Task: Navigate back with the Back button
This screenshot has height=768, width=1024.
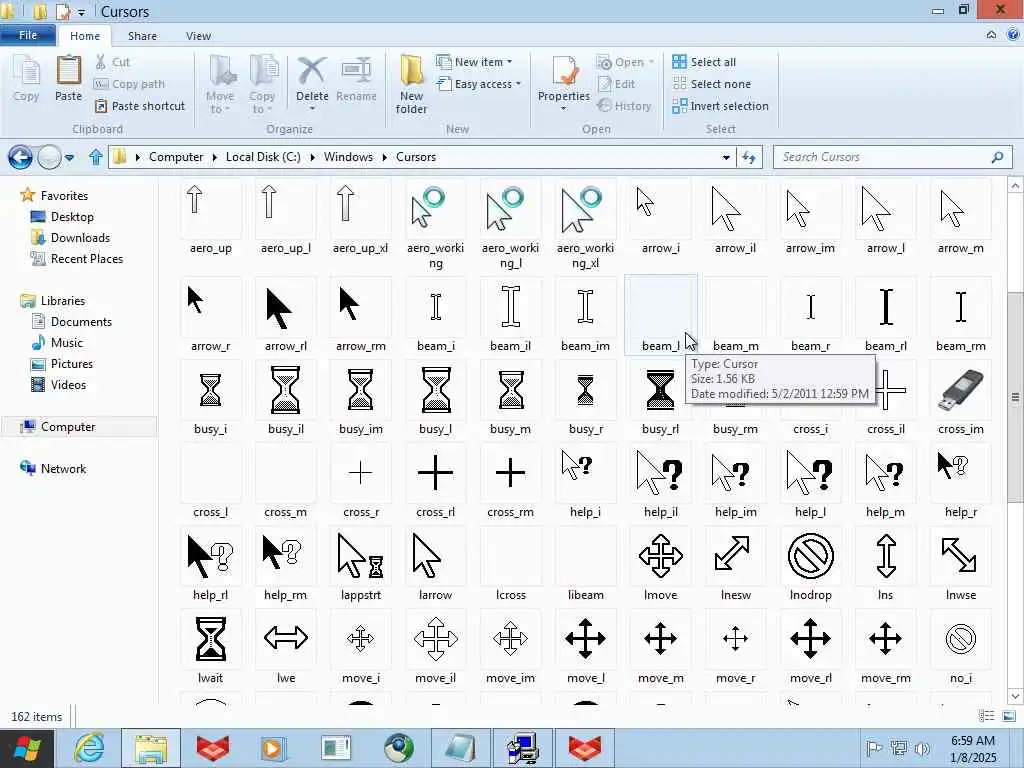Action: tap(20, 157)
